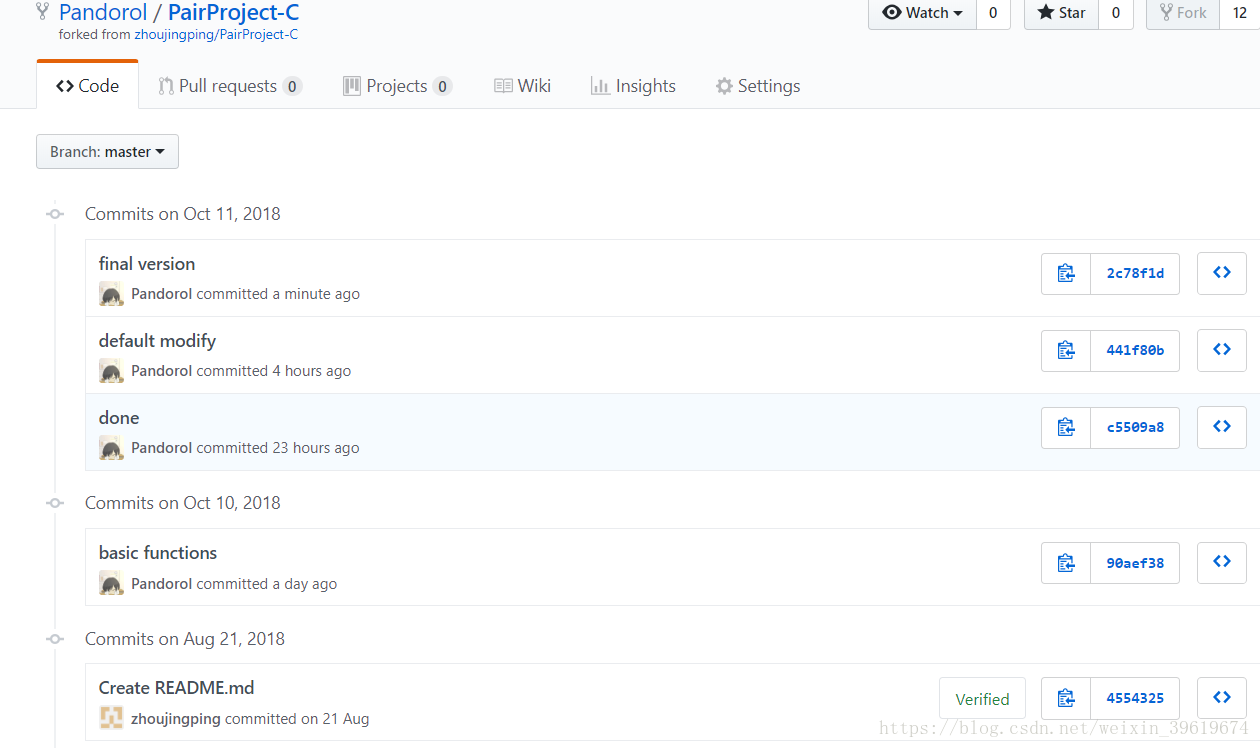The height and width of the screenshot is (748, 1260).
Task: Copy full SHA for commit 441f80b
Action: 1066,350
